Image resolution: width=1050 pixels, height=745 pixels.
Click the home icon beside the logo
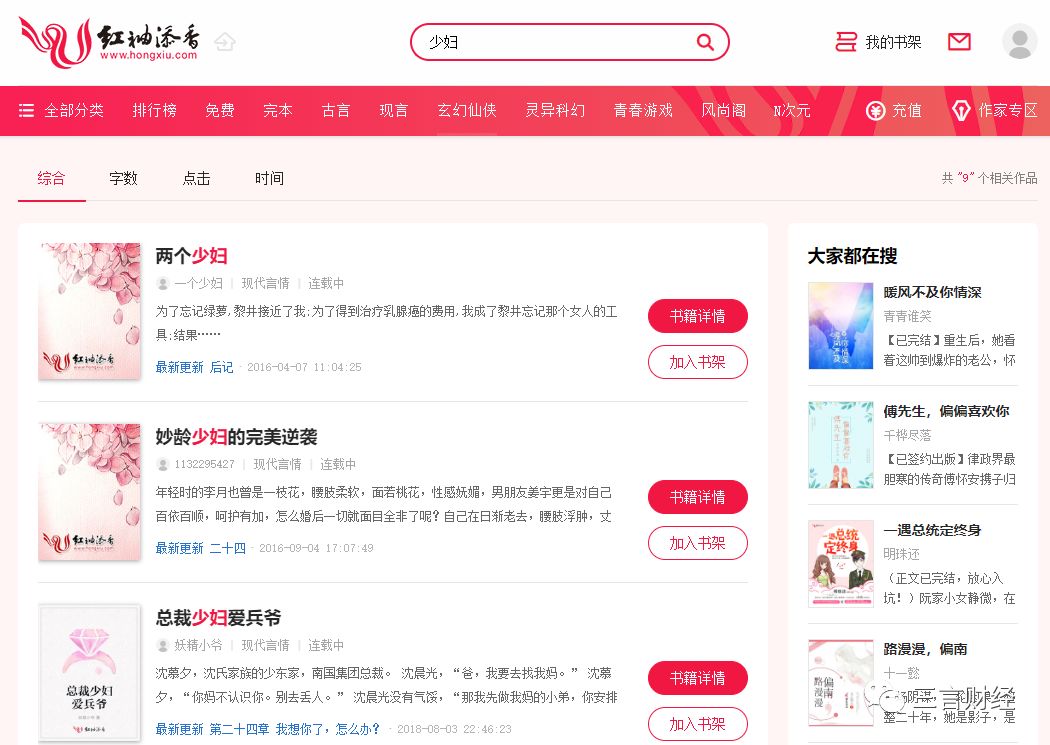pyautogui.click(x=225, y=42)
